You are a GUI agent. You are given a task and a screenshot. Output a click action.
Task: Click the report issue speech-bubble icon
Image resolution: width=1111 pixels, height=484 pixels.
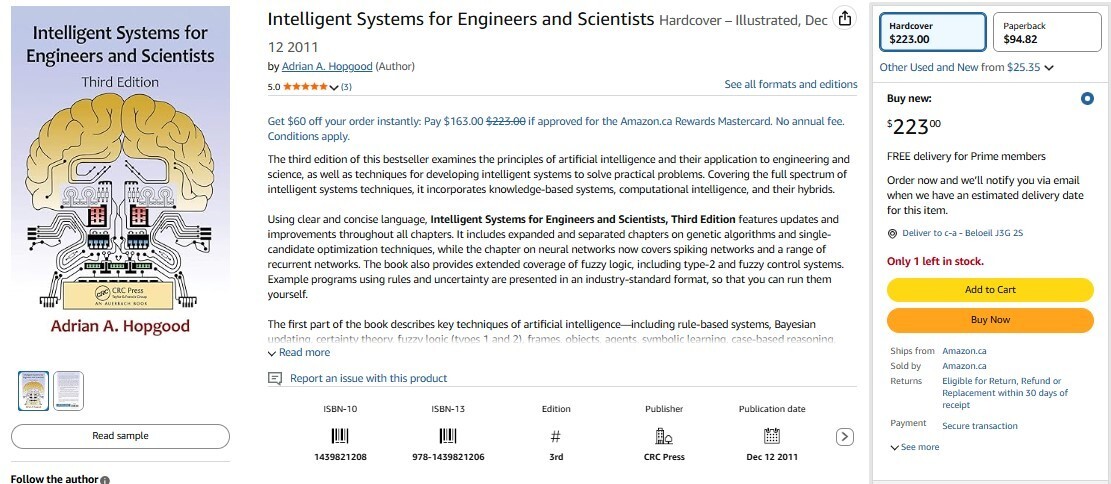tap(275, 378)
